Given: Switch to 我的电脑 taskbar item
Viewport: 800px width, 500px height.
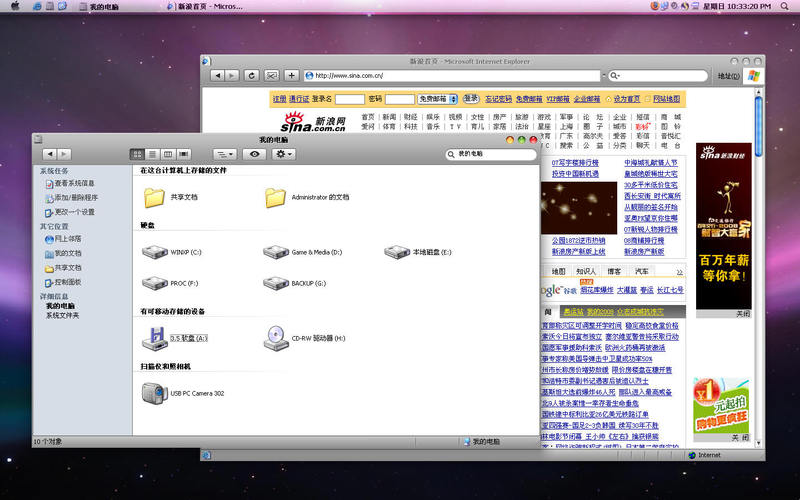Looking at the screenshot, I should pyautogui.click(x=99, y=7).
